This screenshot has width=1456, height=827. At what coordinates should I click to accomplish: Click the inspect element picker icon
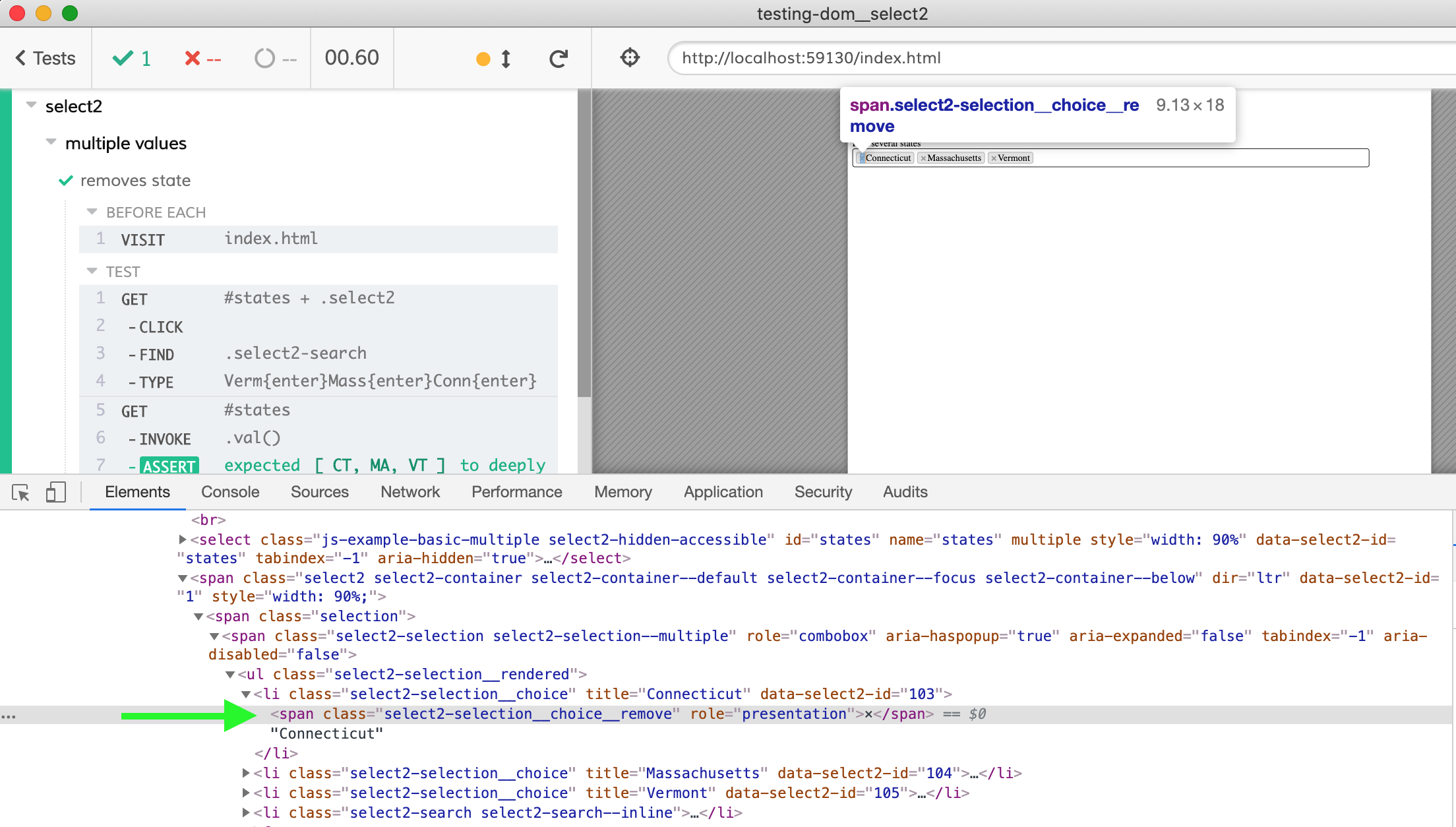click(x=20, y=492)
